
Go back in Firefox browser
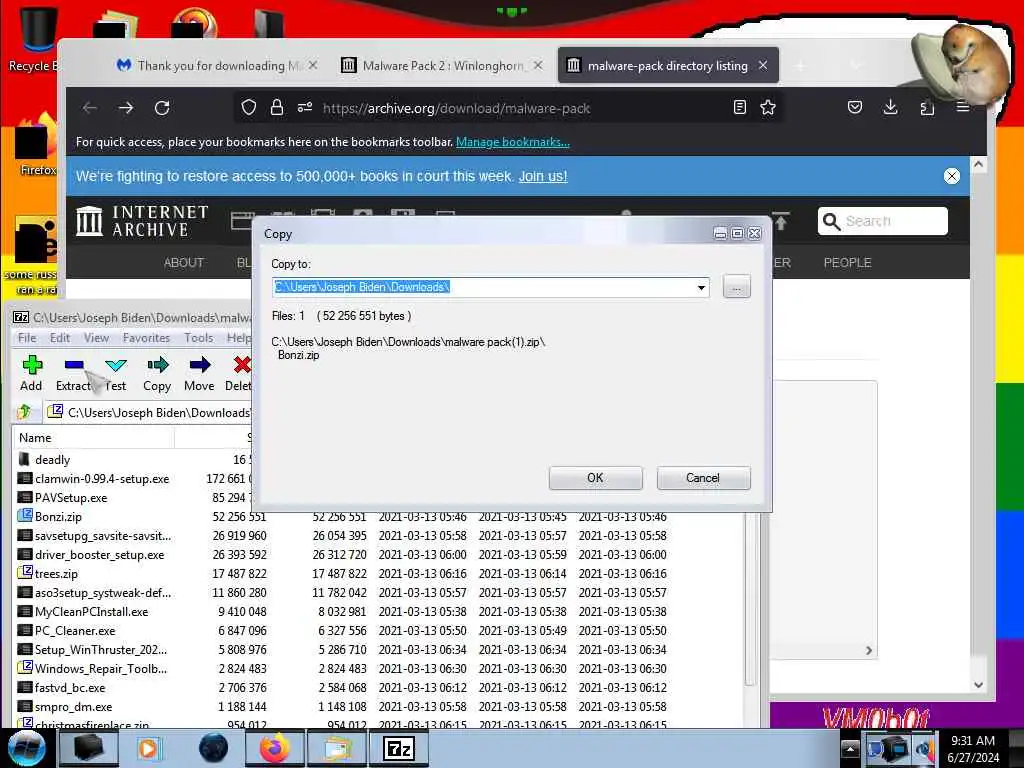(90, 108)
